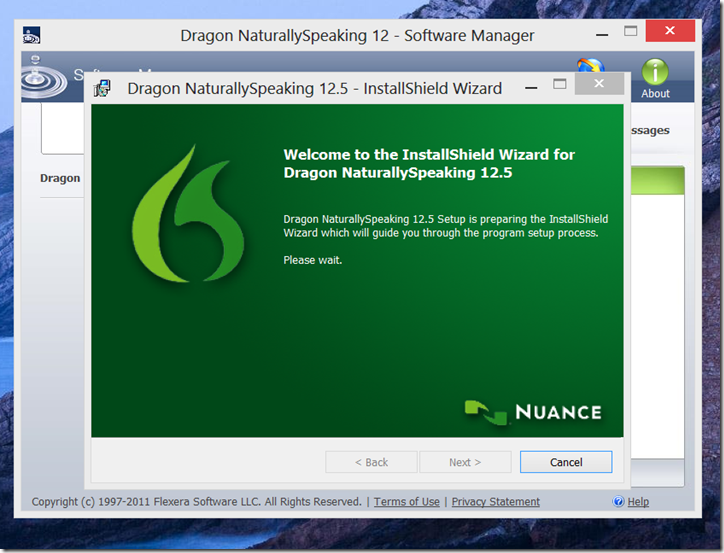Open the Help link in Software Manager
Screen dimensions: 724x553
(x=638, y=502)
